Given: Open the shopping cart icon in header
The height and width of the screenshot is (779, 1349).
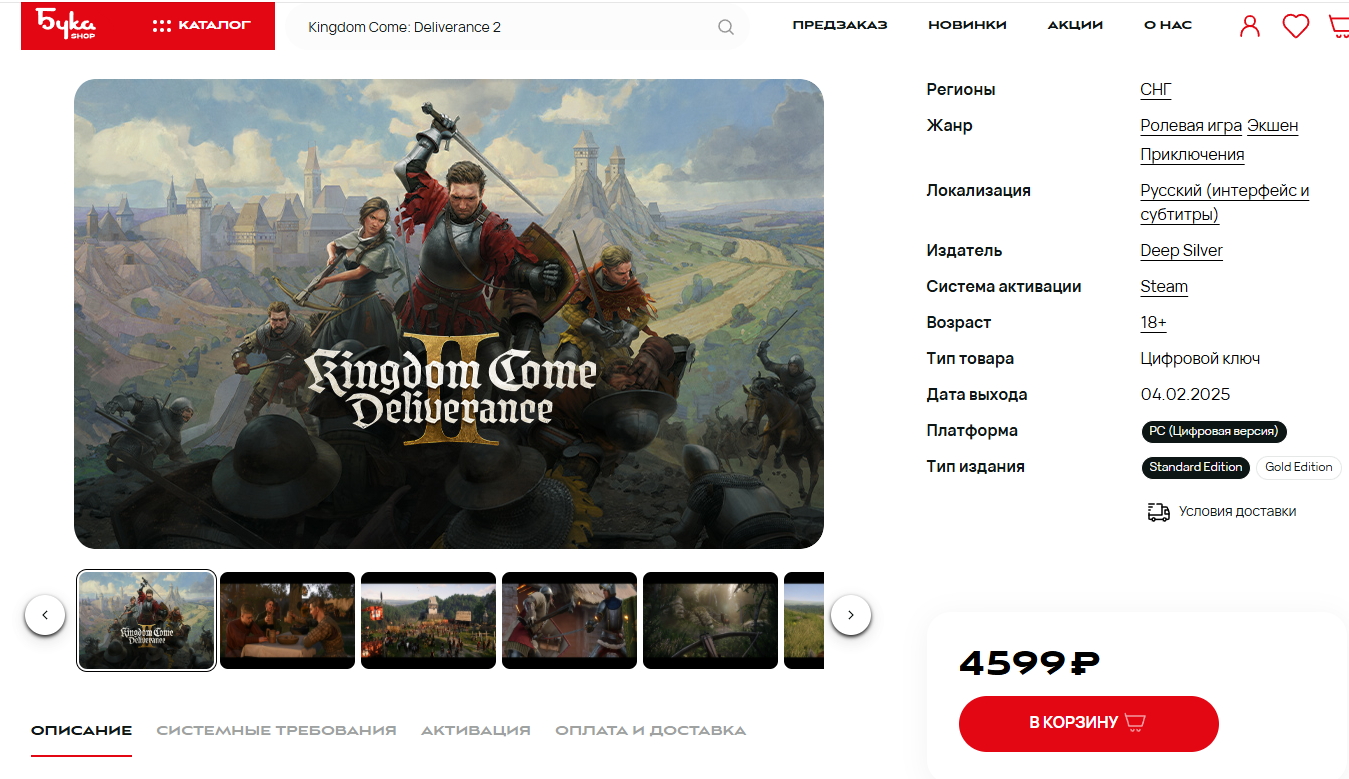Looking at the screenshot, I should tap(1339, 26).
